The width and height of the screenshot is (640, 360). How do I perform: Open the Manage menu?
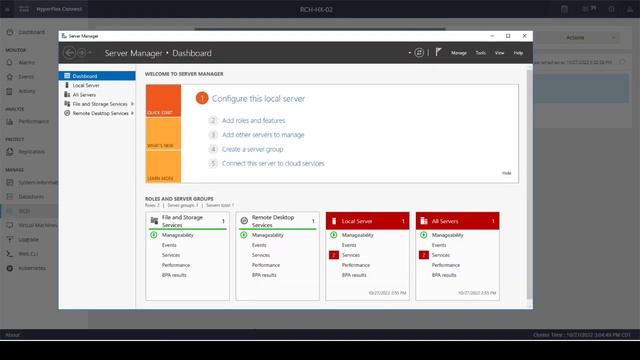coord(459,53)
